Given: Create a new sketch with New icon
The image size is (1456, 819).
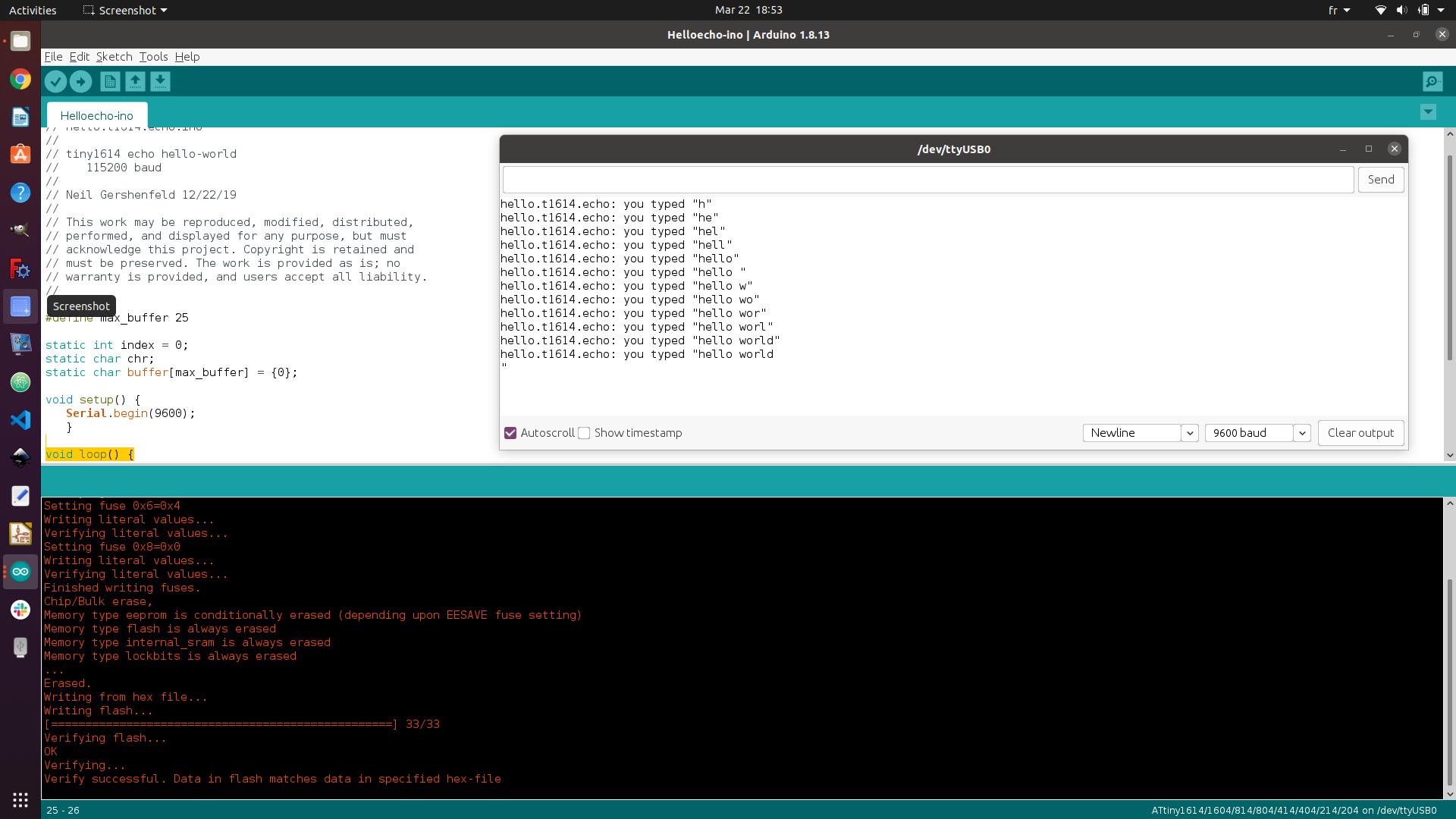Looking at the screenshot, I should (110, 81).
